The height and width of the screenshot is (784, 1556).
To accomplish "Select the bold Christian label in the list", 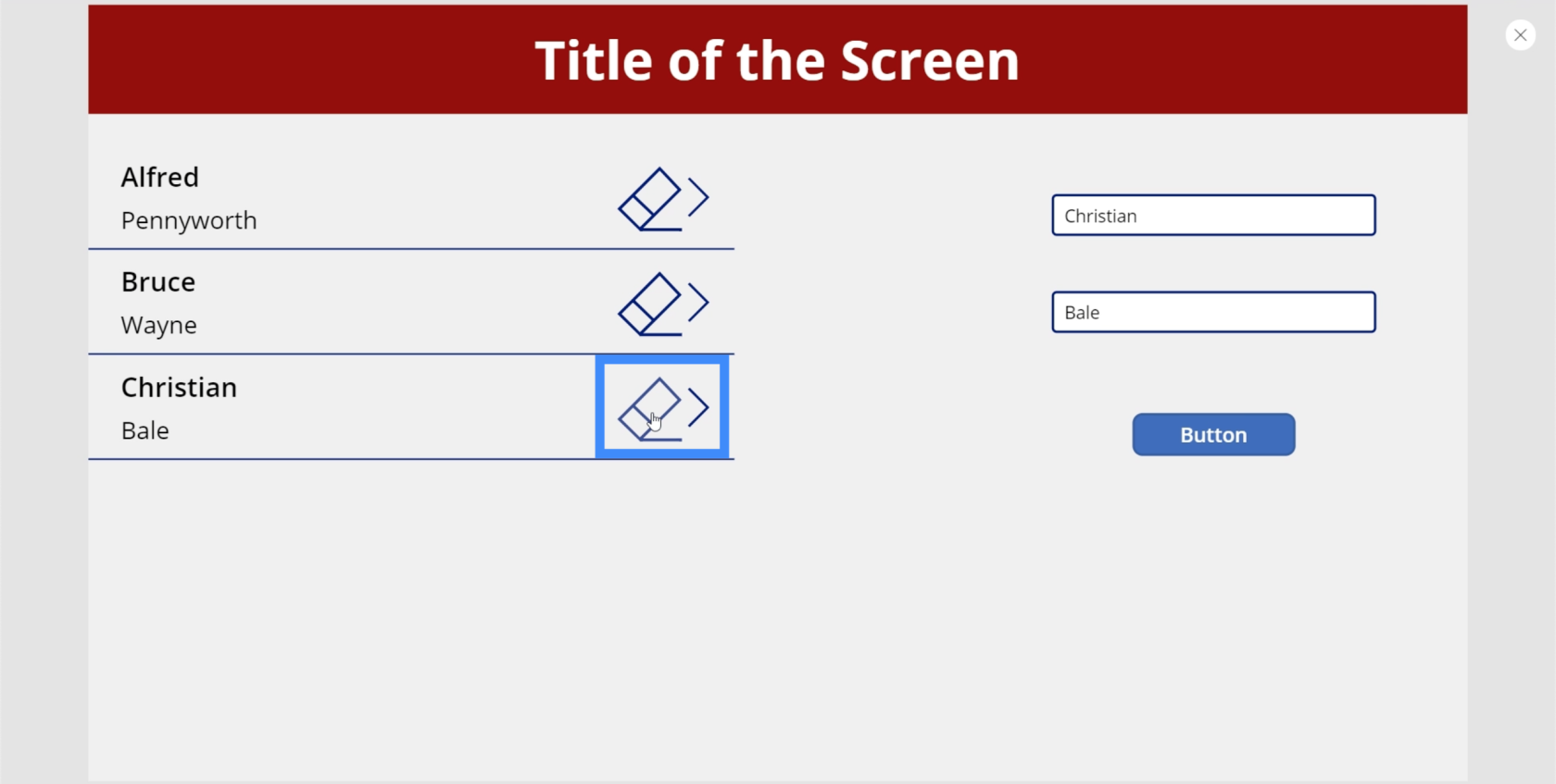I will pos(179,387).
